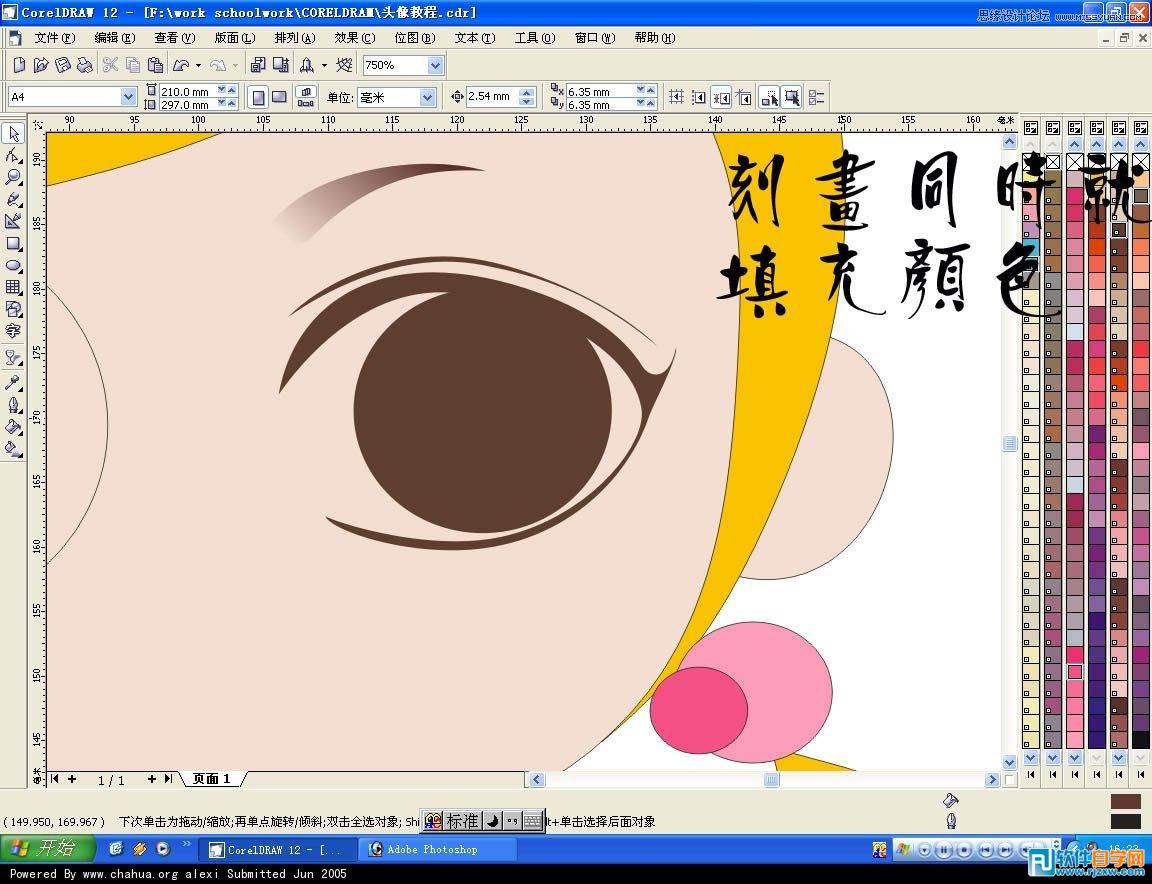
Task: Open the A4 paper size dropdown
Action: [x=128, y=95]
